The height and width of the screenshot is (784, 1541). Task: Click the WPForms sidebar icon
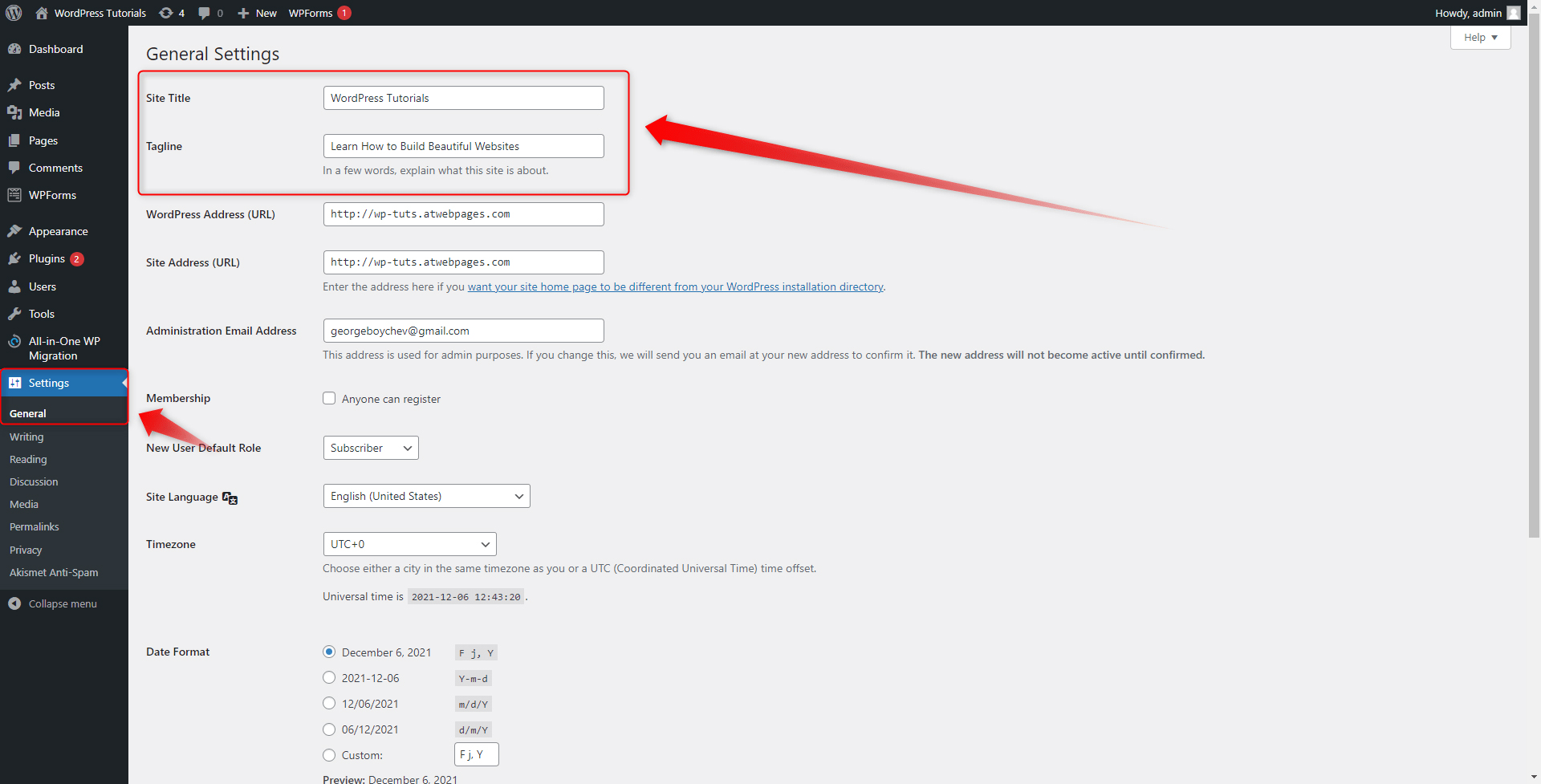pos(14,195)
